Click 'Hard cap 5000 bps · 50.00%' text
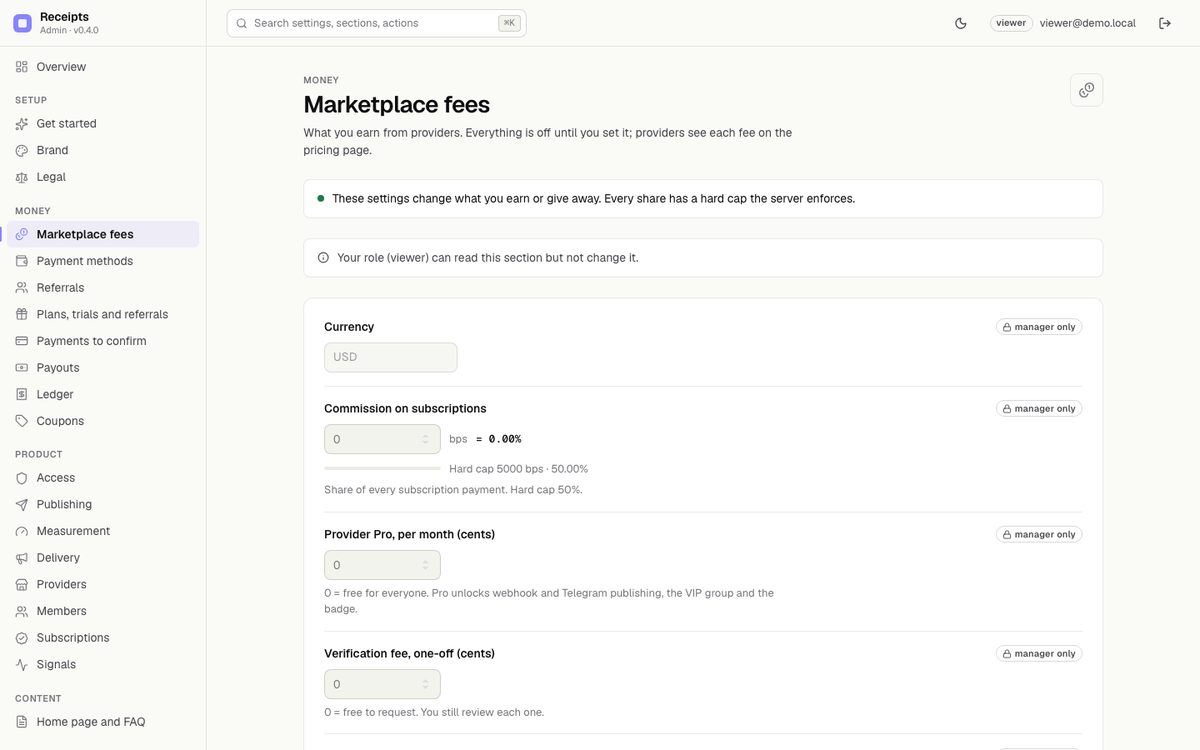The height and width of the screenshot is (750, 1200). 519,469
